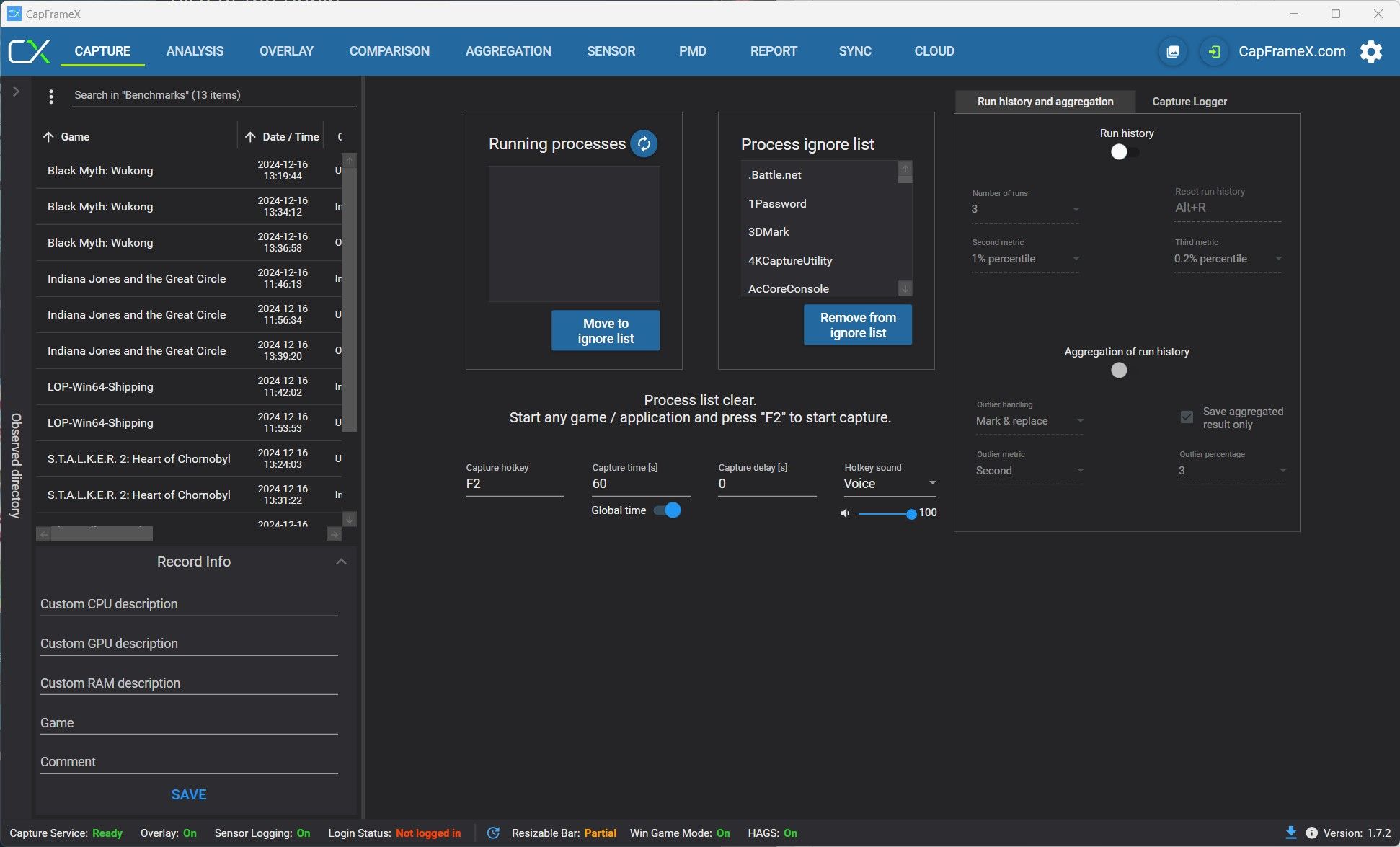Open the SYNC tab
Image resolution: width=1400 pixels, height=847 pixels.
(855, 51)
